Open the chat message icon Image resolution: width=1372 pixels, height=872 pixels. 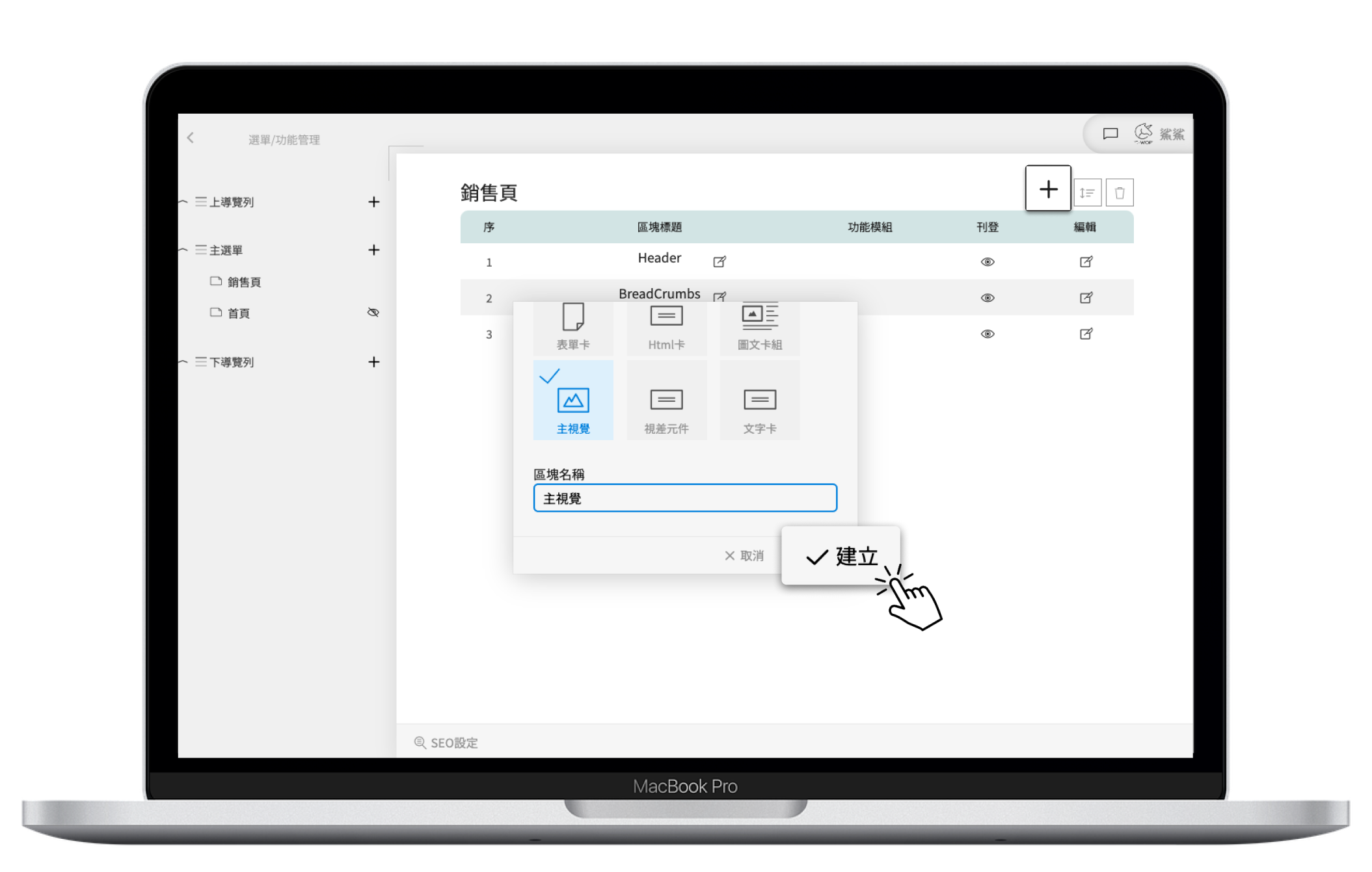click(1110, 133)
